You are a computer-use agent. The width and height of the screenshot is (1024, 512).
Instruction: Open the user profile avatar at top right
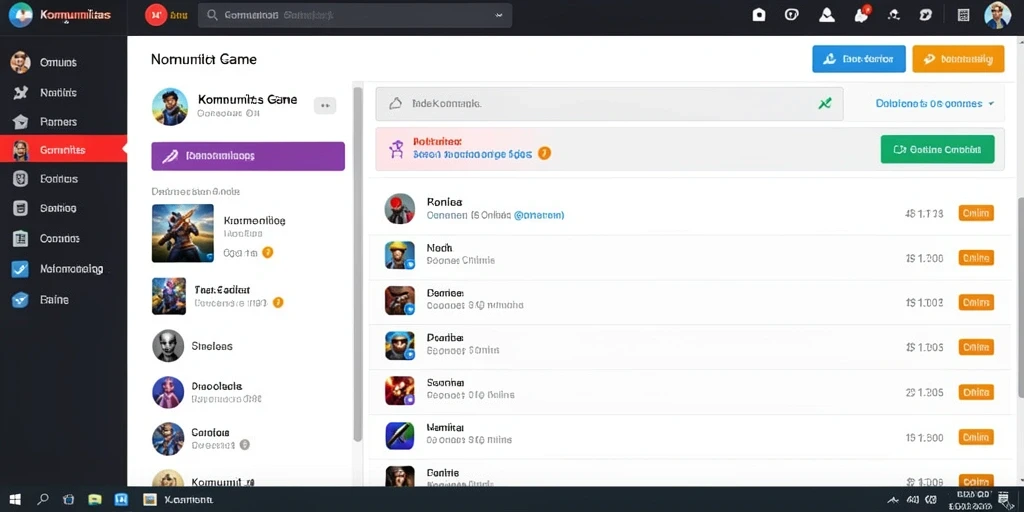pos(997,15)
